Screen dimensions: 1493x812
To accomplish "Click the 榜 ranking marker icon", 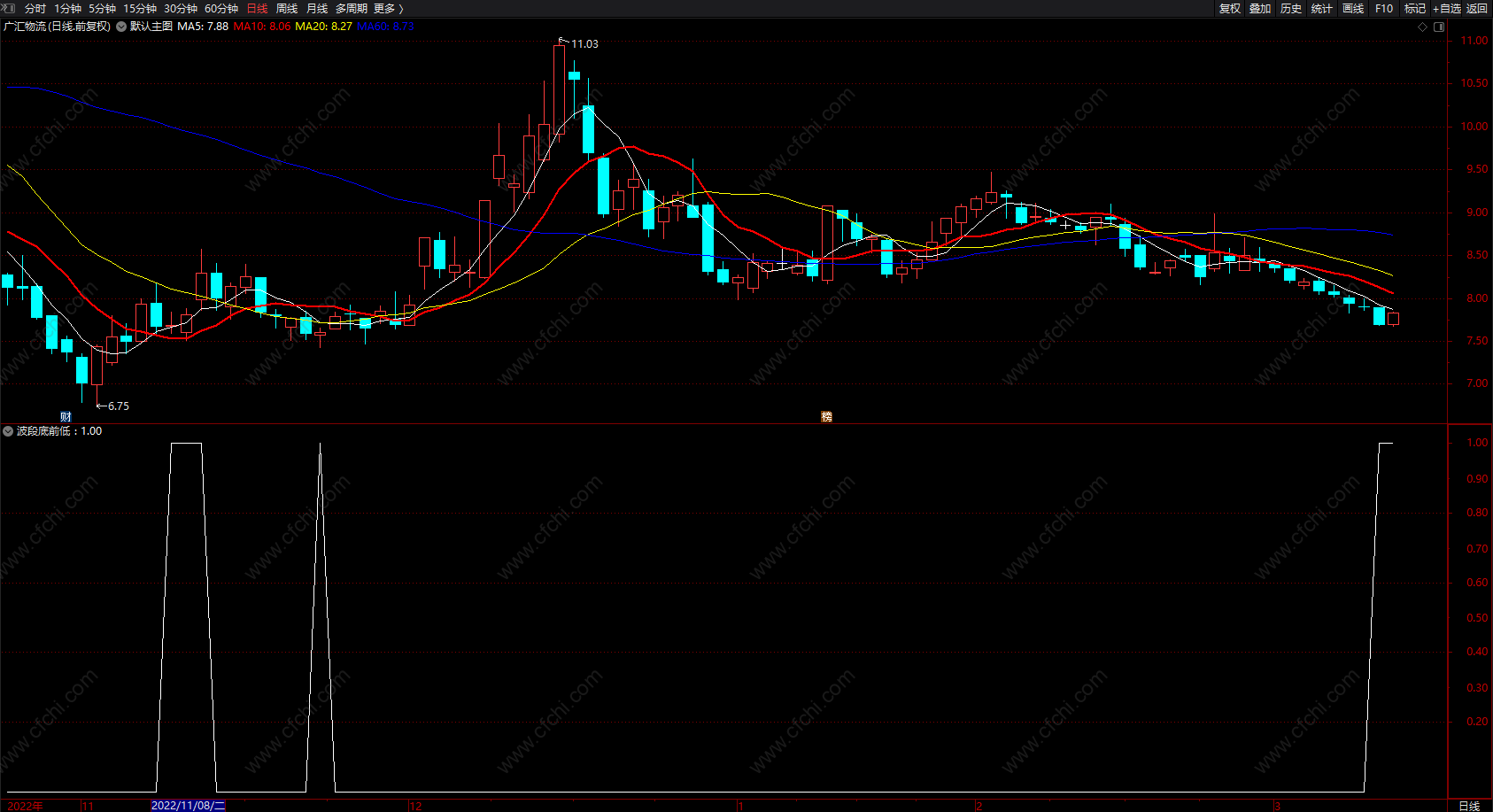I will click(x=826, y=416).
